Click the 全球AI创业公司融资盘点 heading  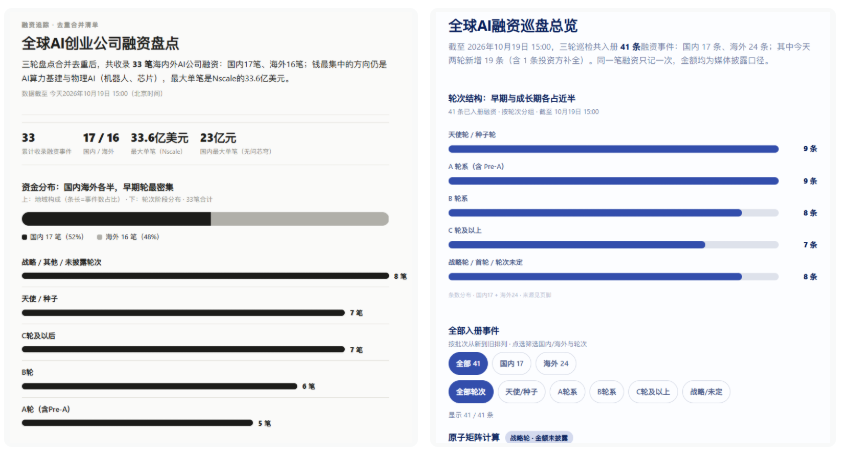[100, 43]
